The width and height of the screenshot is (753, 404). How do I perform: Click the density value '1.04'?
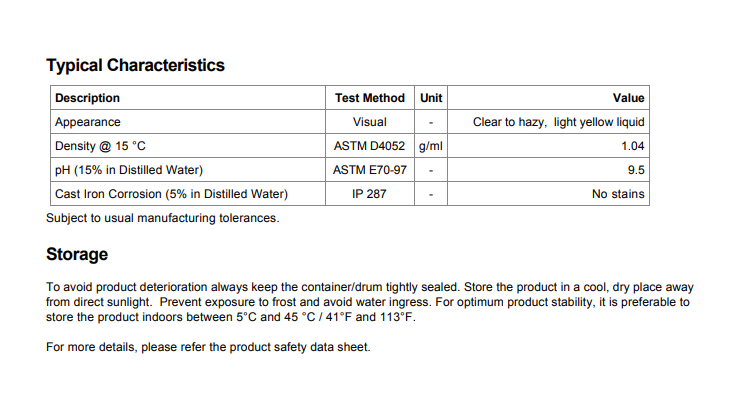632,146
